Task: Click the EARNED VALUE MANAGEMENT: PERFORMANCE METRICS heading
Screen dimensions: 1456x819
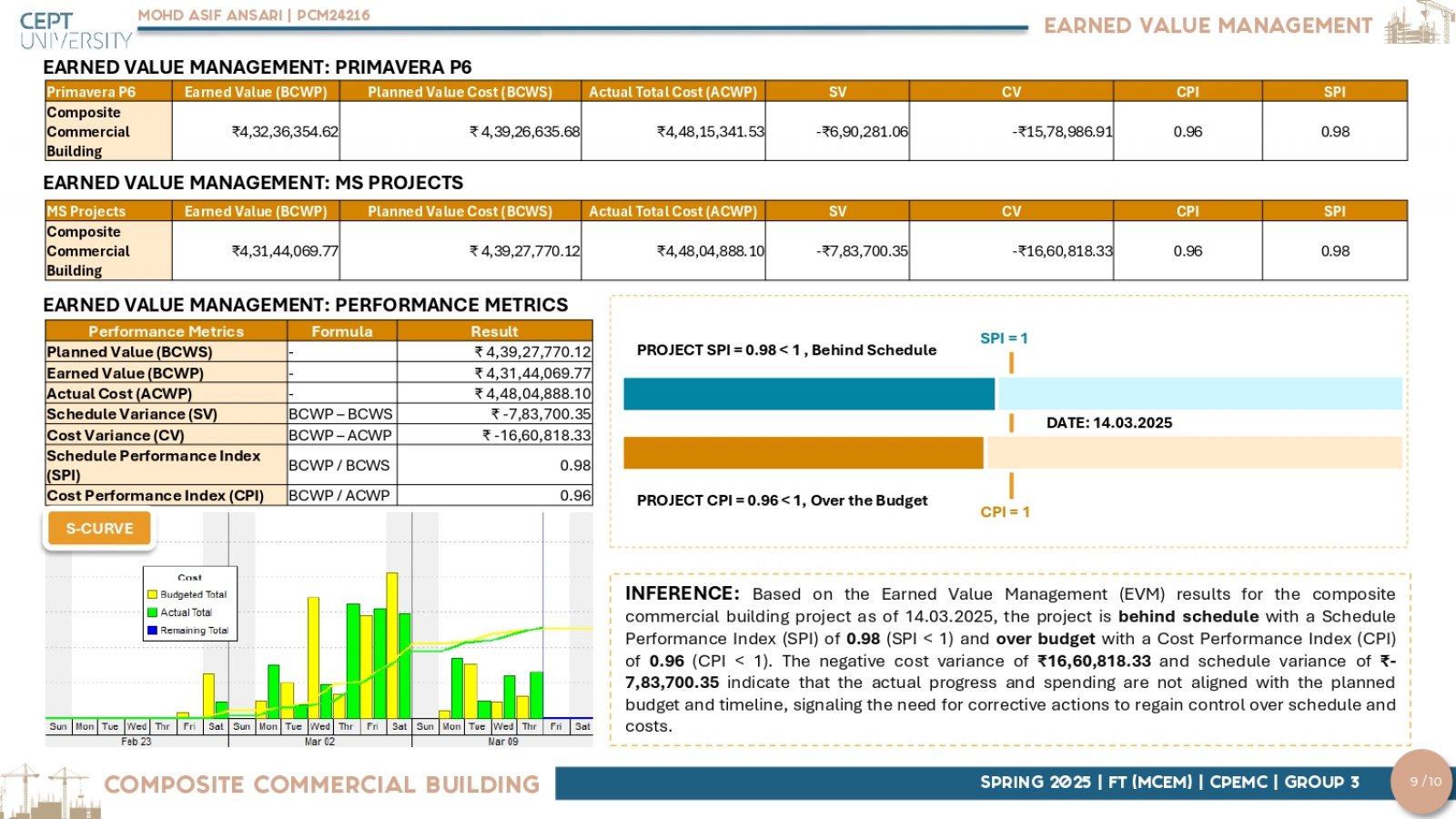Action: pos(306,305)
